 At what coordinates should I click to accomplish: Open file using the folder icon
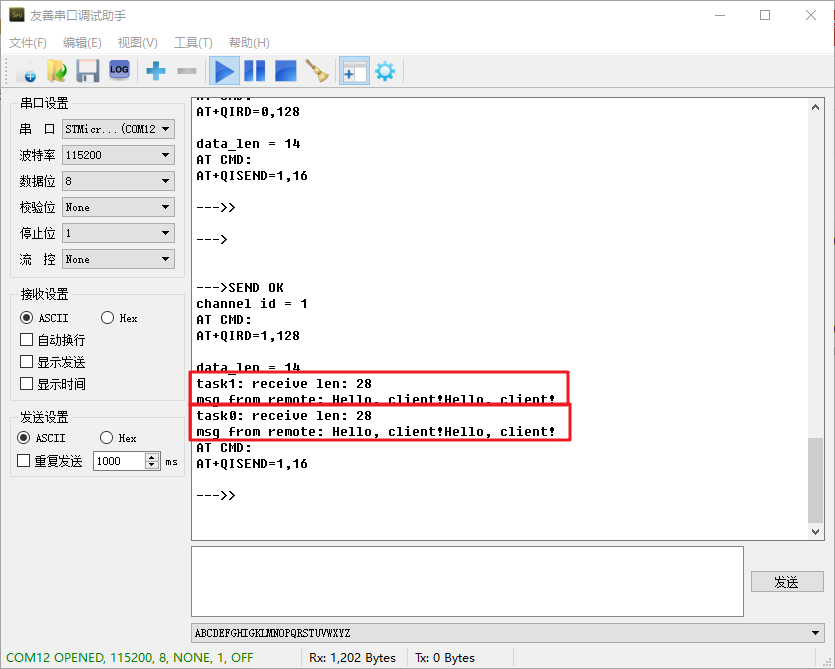[x=56, y=71]
